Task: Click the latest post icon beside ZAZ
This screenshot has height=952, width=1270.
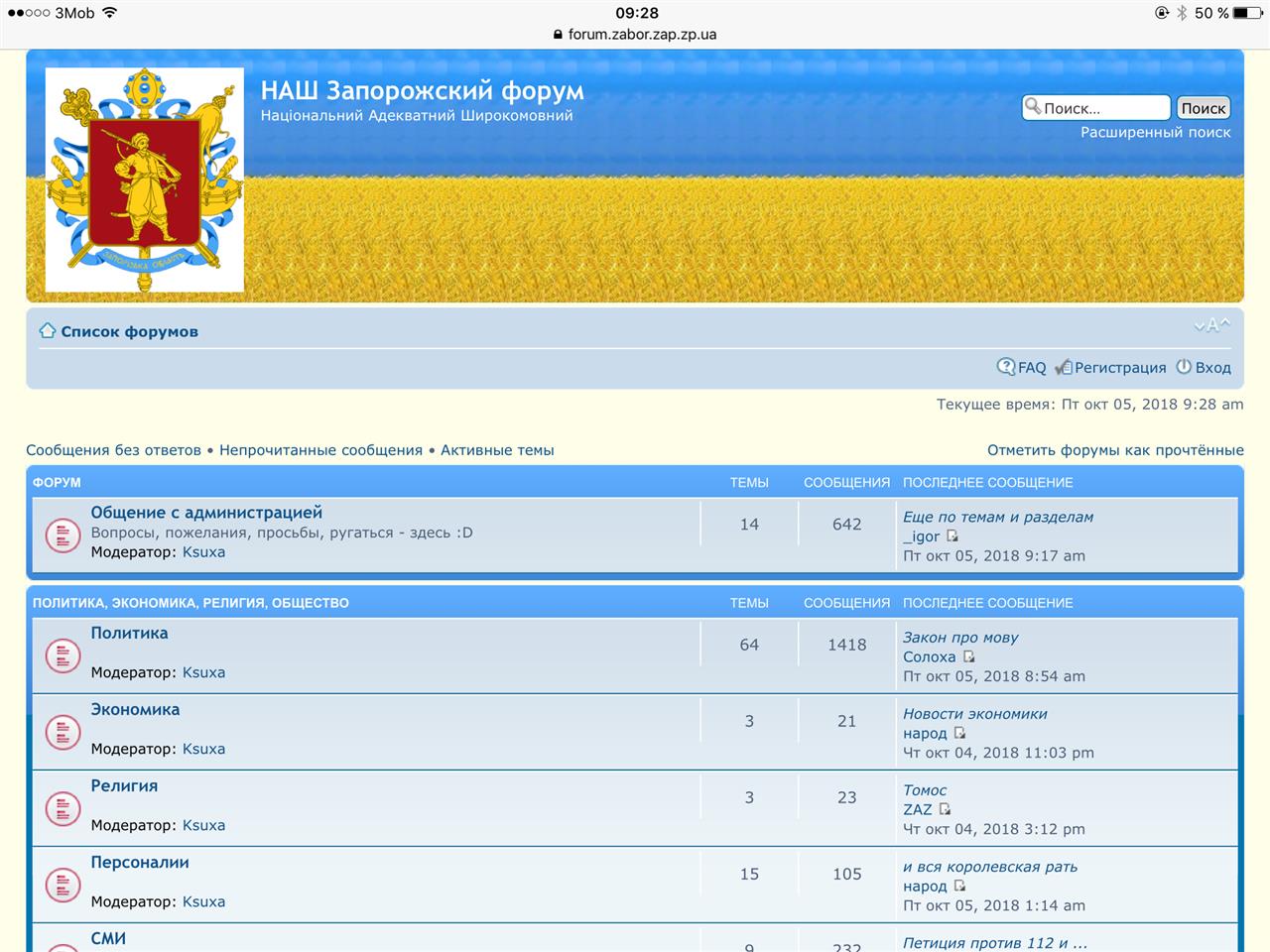Action: [x=945, y=809]
